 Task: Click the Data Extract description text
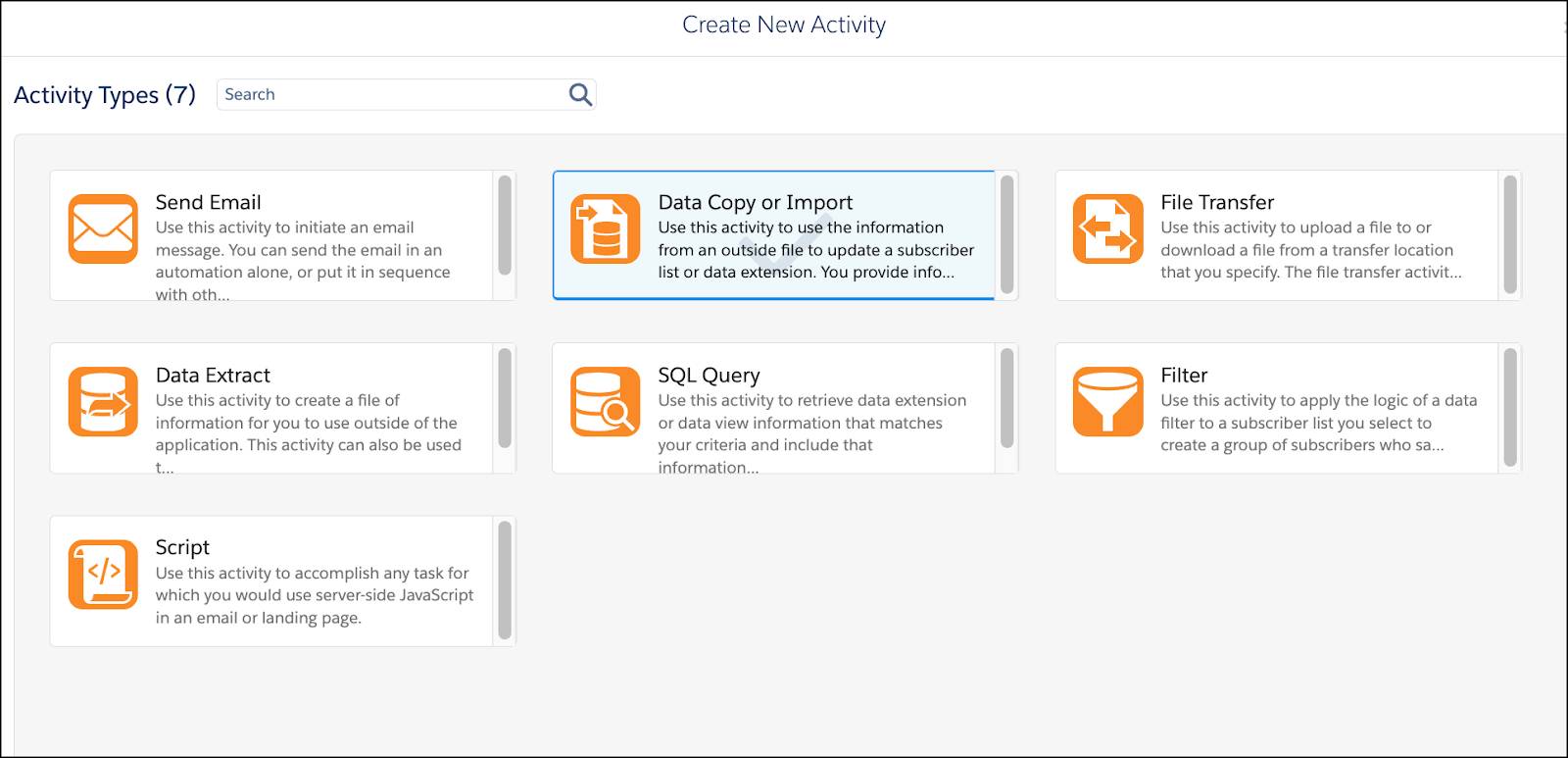click(309, 433)
